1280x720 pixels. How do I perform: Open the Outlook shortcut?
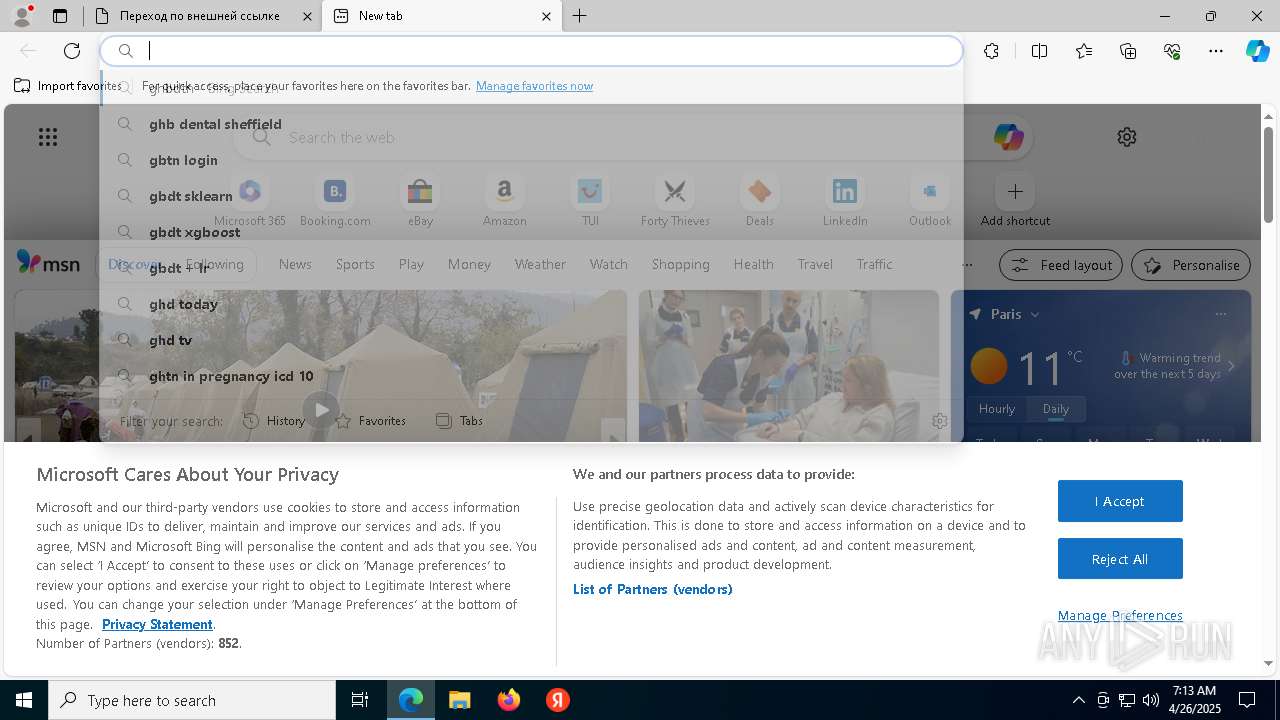tap(930, 200)
